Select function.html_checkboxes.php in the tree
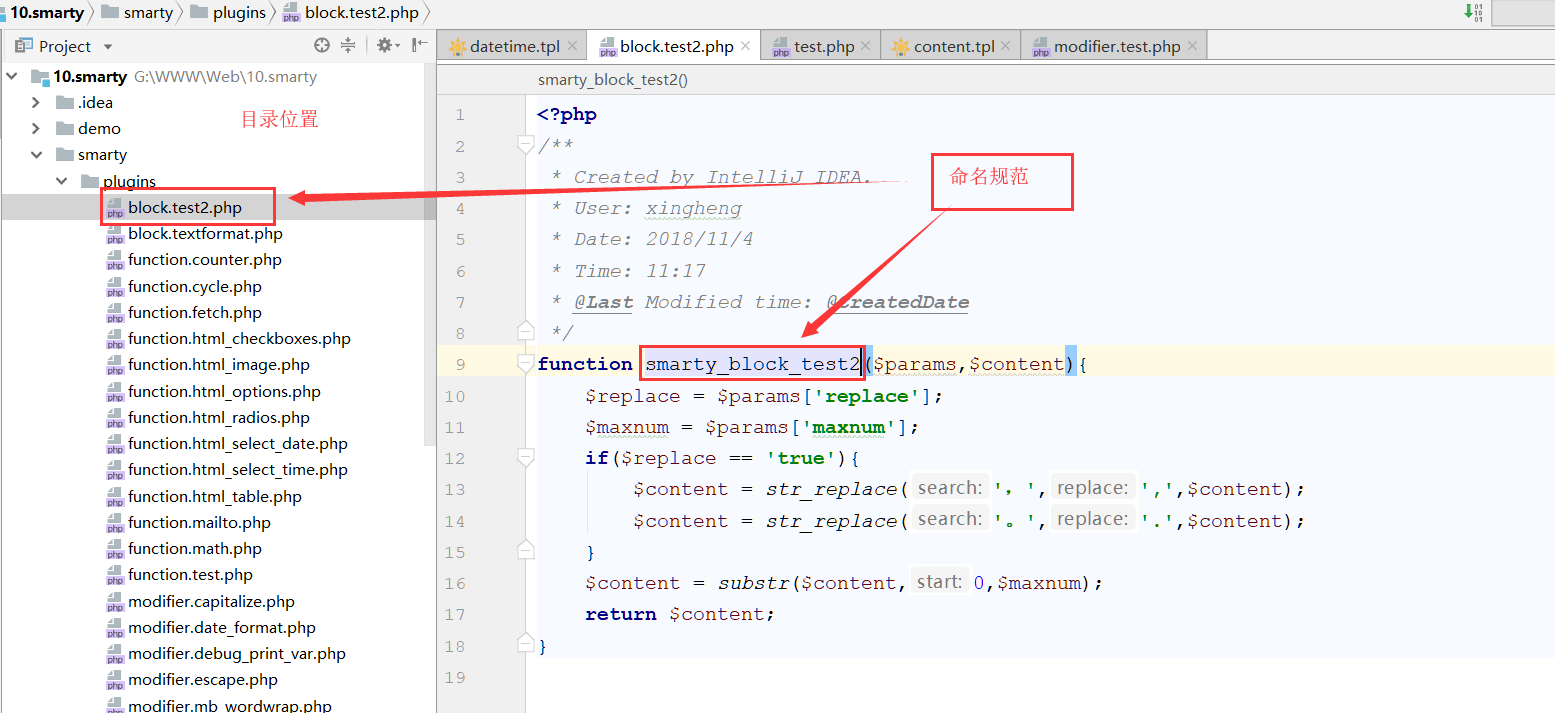This screenshot has width=1555, height=713. point(239,338)
